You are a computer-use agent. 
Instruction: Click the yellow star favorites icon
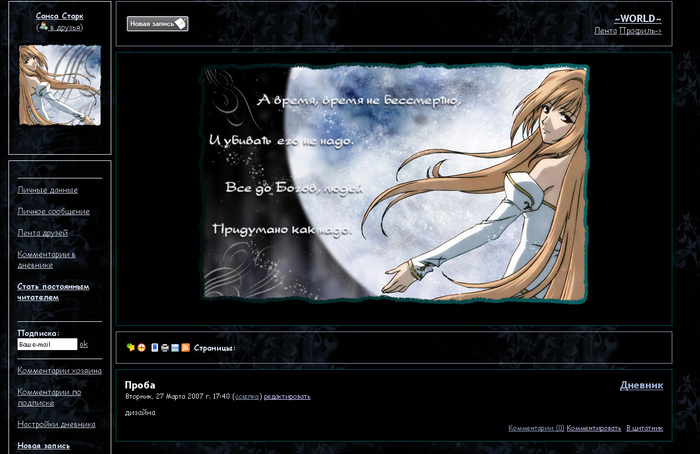point(130,347)
